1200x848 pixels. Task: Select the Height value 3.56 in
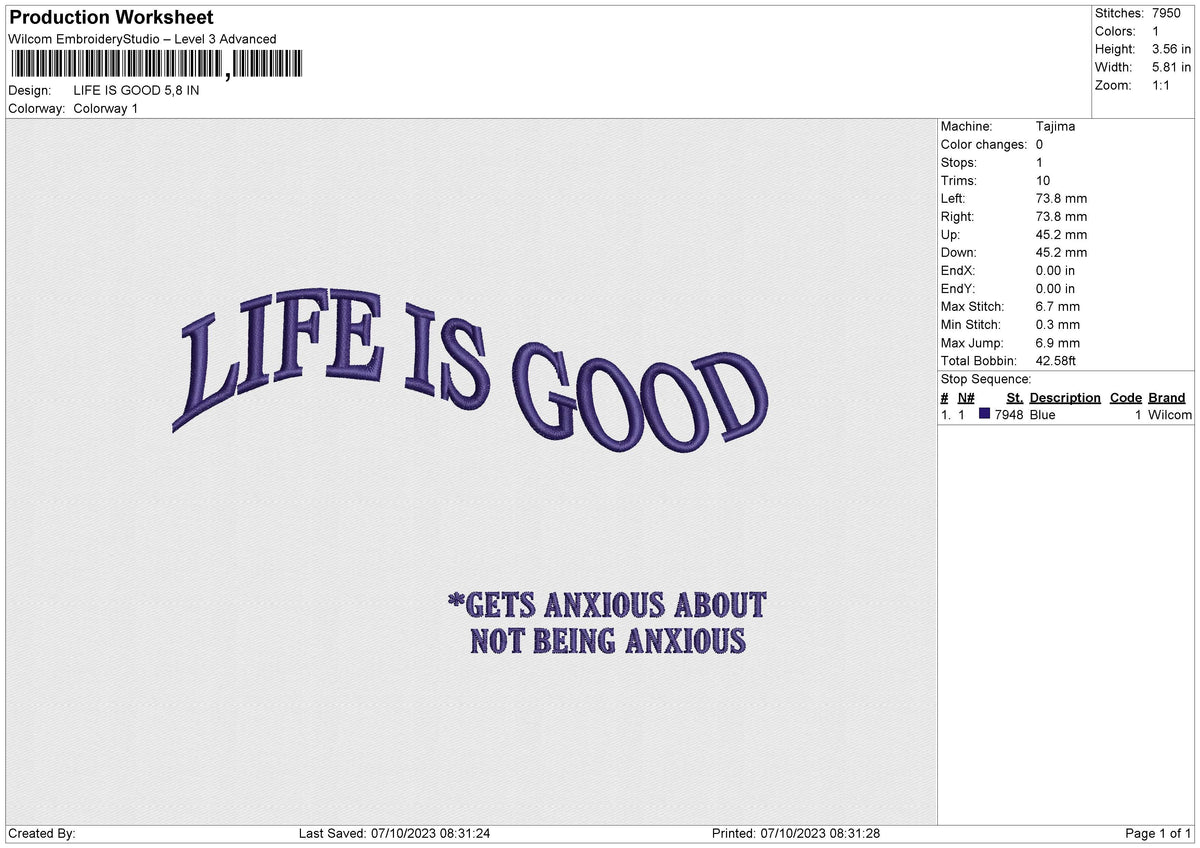[1172, 49]
